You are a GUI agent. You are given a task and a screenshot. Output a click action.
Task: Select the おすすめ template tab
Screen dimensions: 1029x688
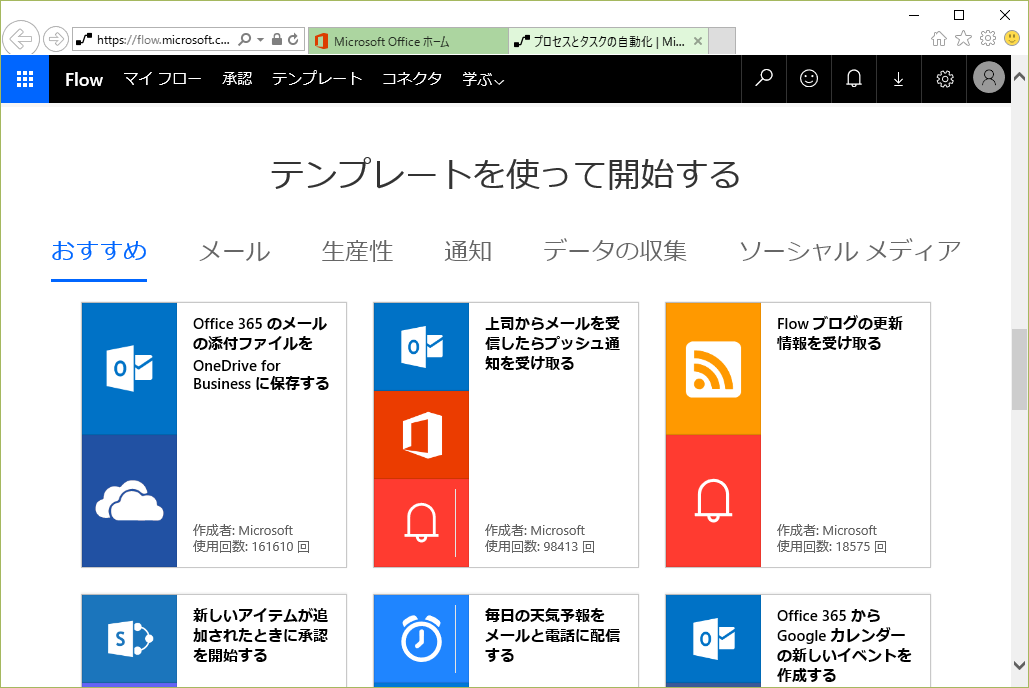tap(99, 251)
